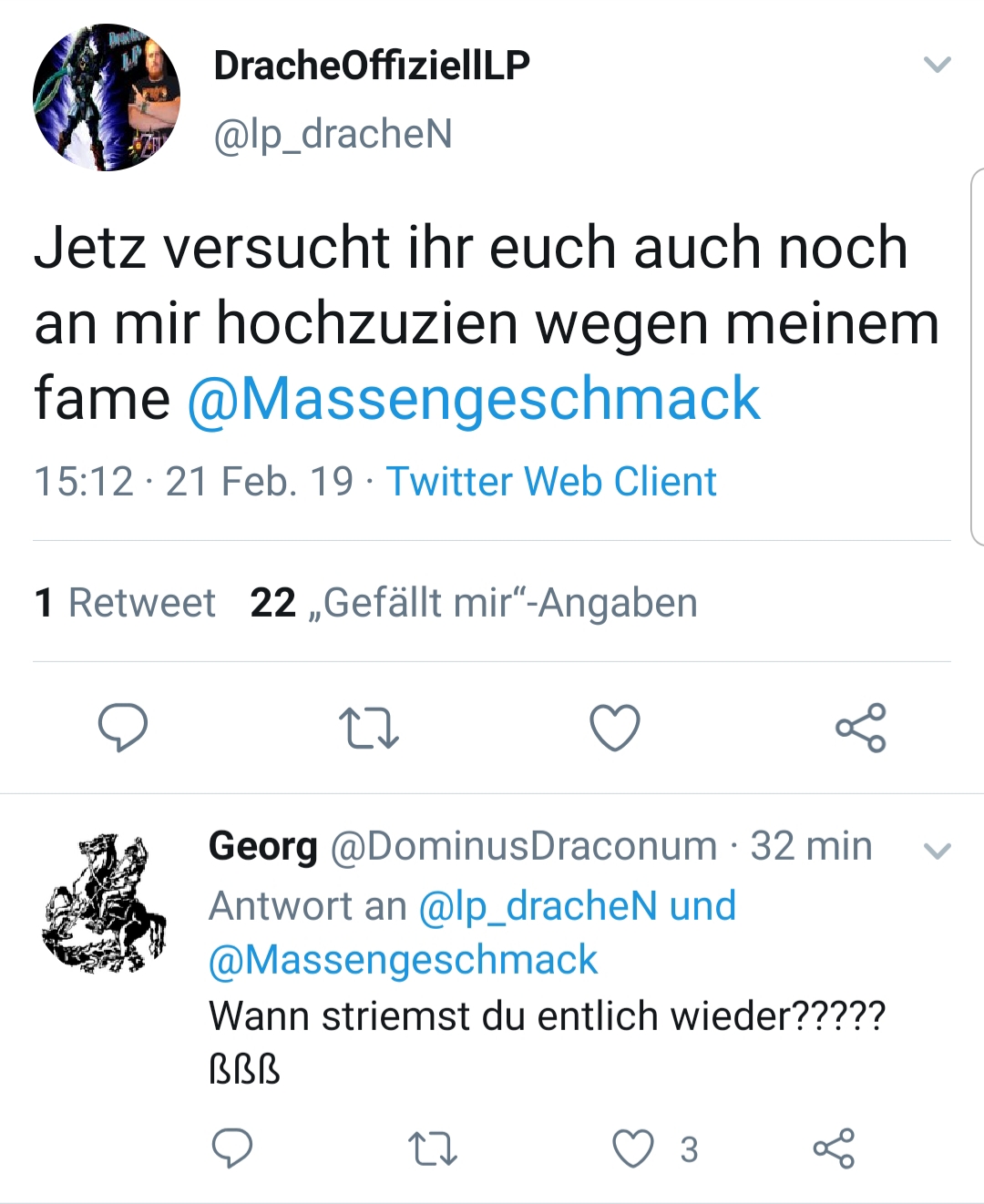Retweet Georg's reply
This screenshot has height=1204, width=984.
tap(432, 1148)
